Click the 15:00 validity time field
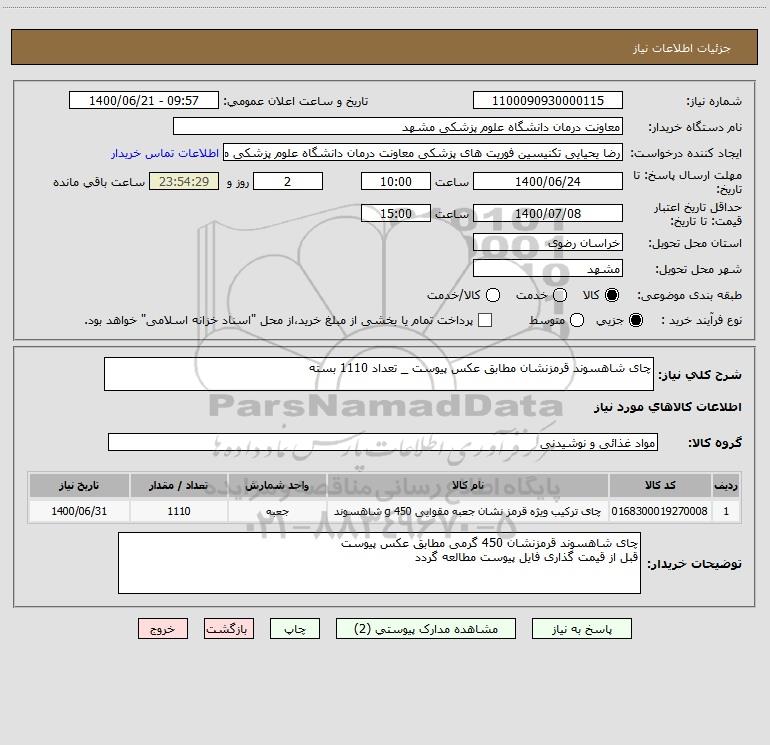Viewport: 770px width, 745px height. [396, 213]
